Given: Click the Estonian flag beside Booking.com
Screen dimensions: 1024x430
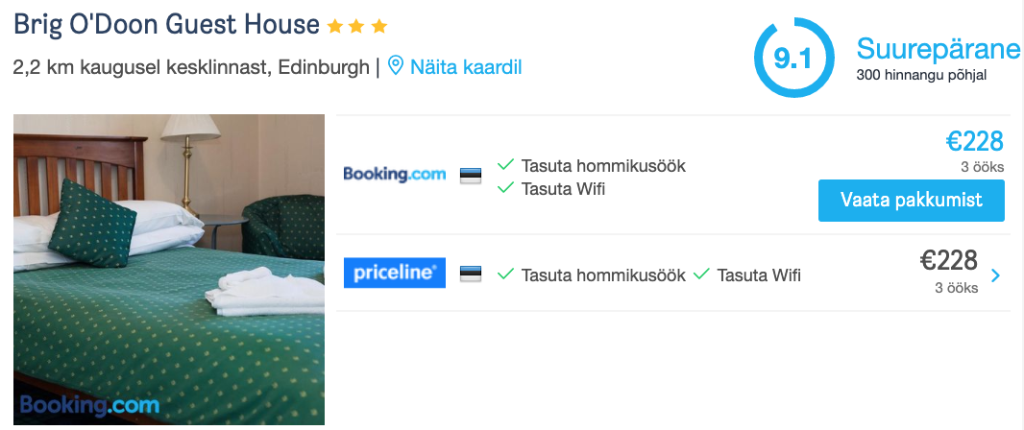Looking at the screenshot, I should point(470,176).
